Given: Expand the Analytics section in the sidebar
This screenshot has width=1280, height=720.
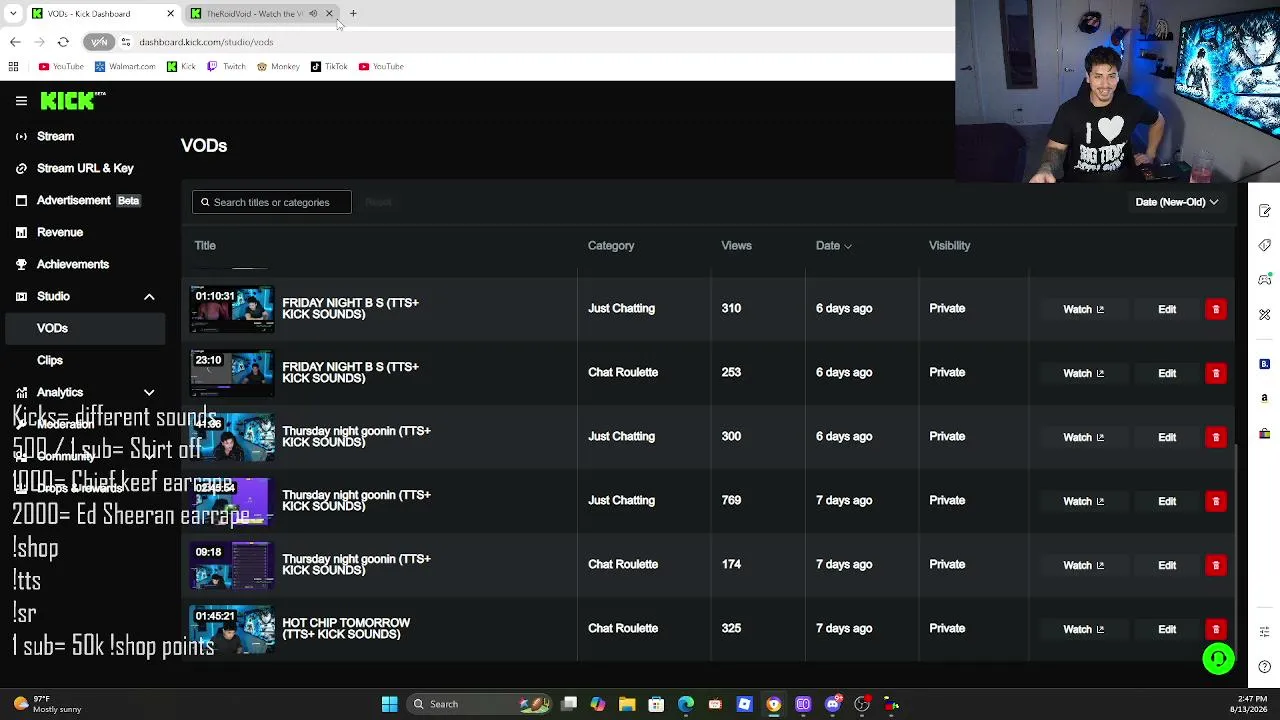Looking at the screenshot, I should coord(149,393).
